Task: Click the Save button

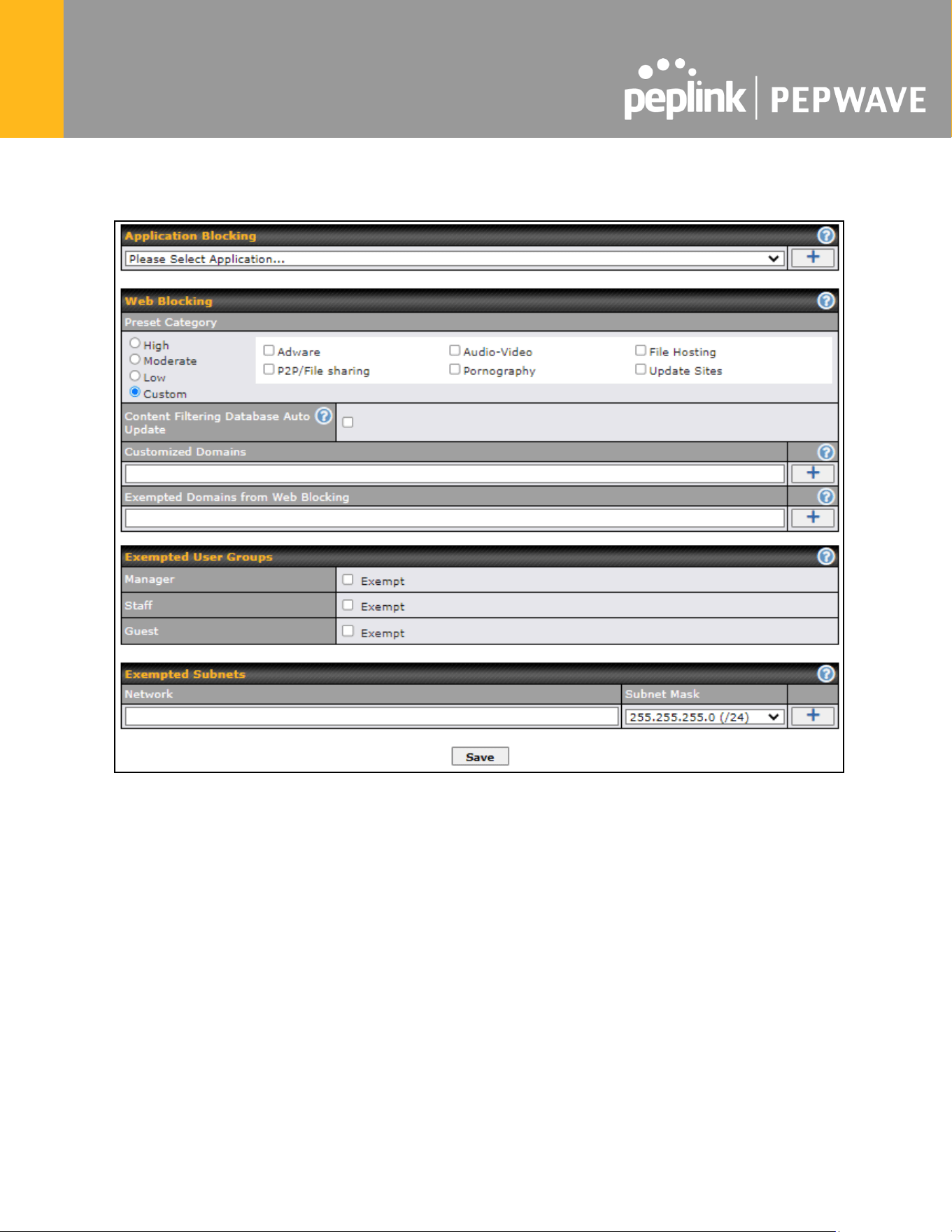Action: 480,757
